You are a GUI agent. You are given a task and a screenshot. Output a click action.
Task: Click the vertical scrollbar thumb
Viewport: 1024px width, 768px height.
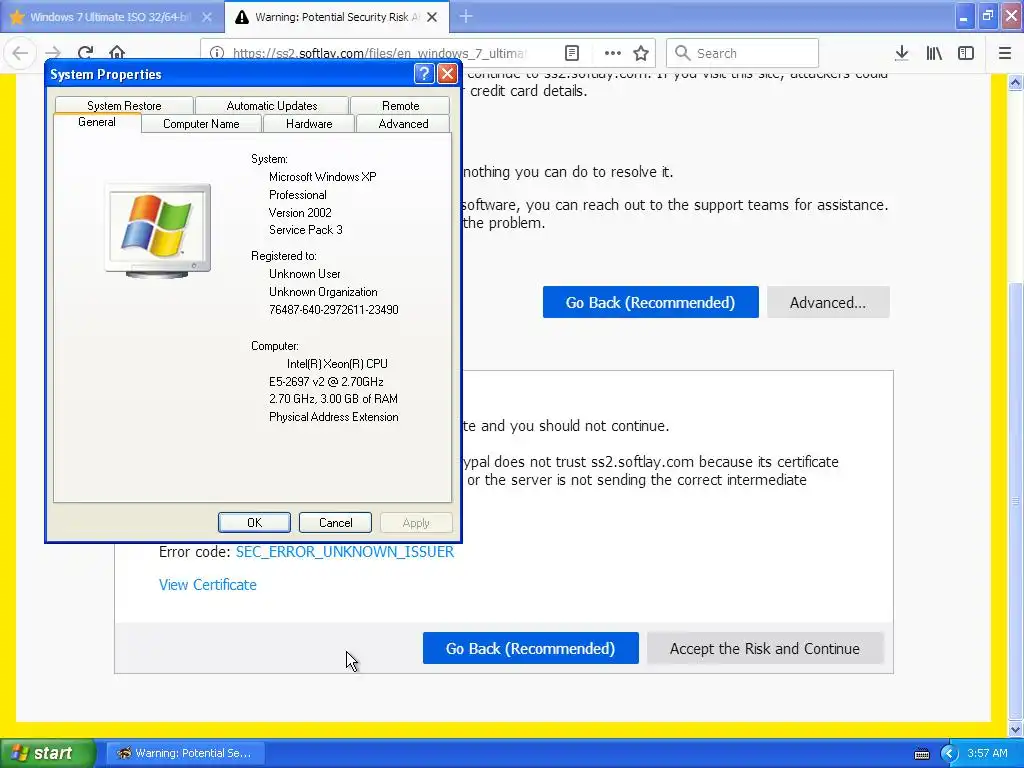[1016, 500]
